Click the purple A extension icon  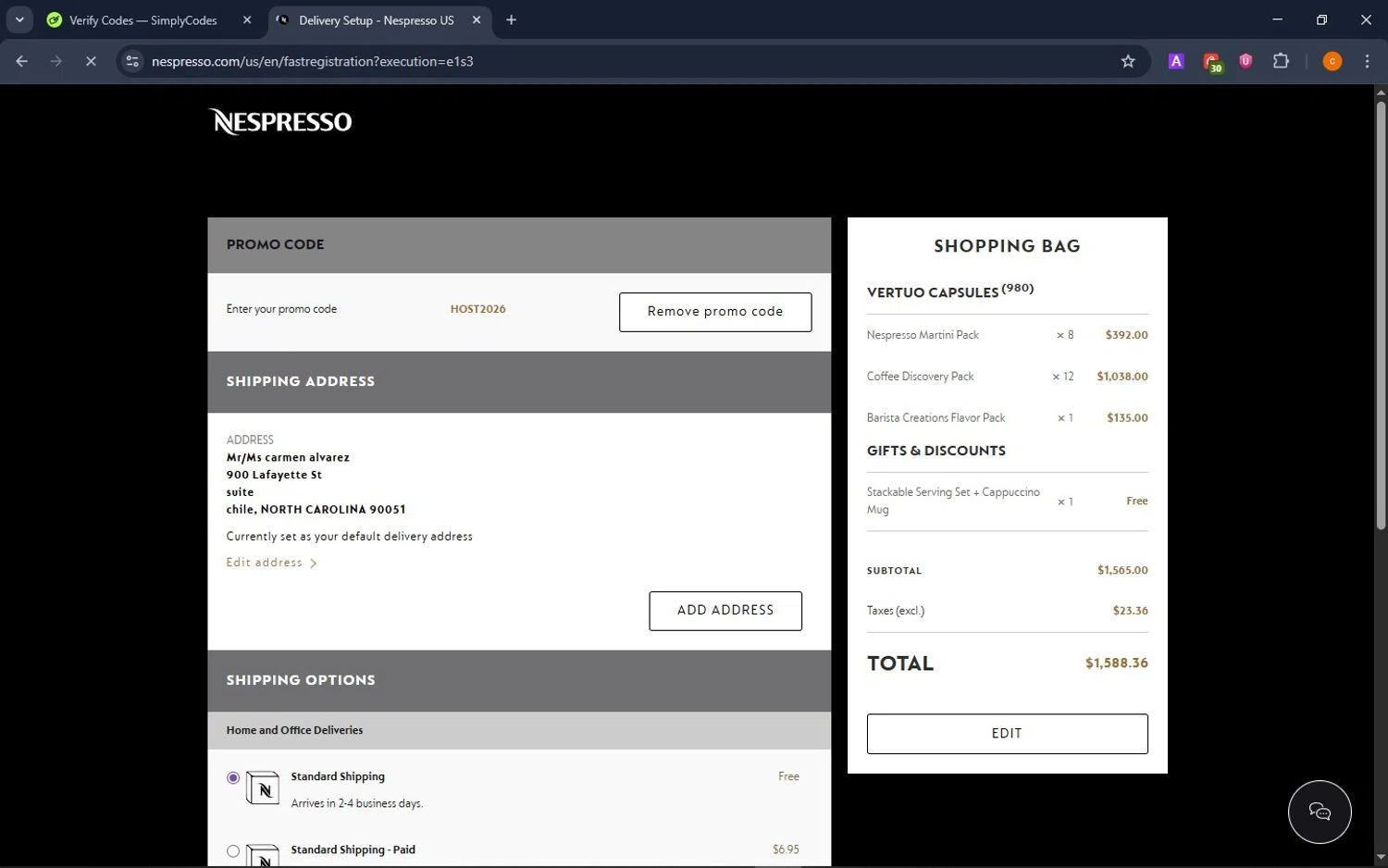1176,61
